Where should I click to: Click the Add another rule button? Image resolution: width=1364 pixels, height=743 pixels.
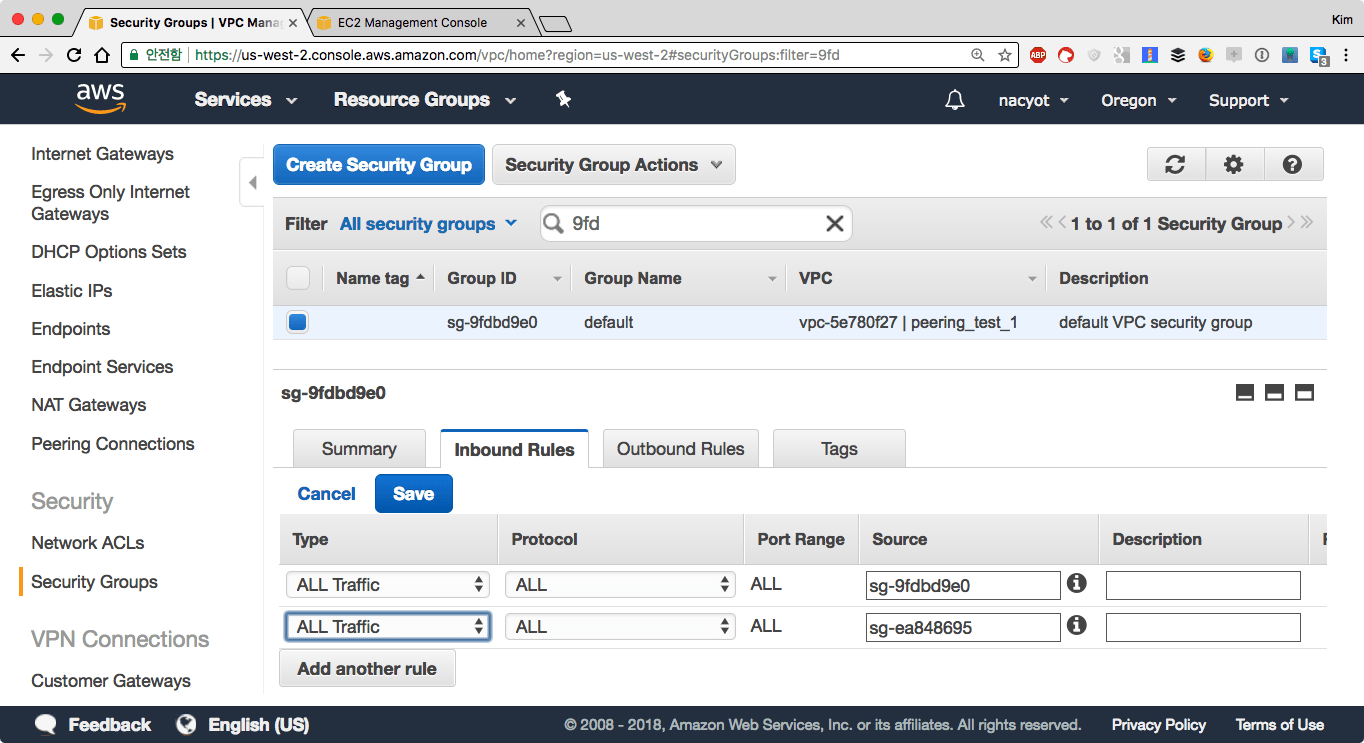367,669
